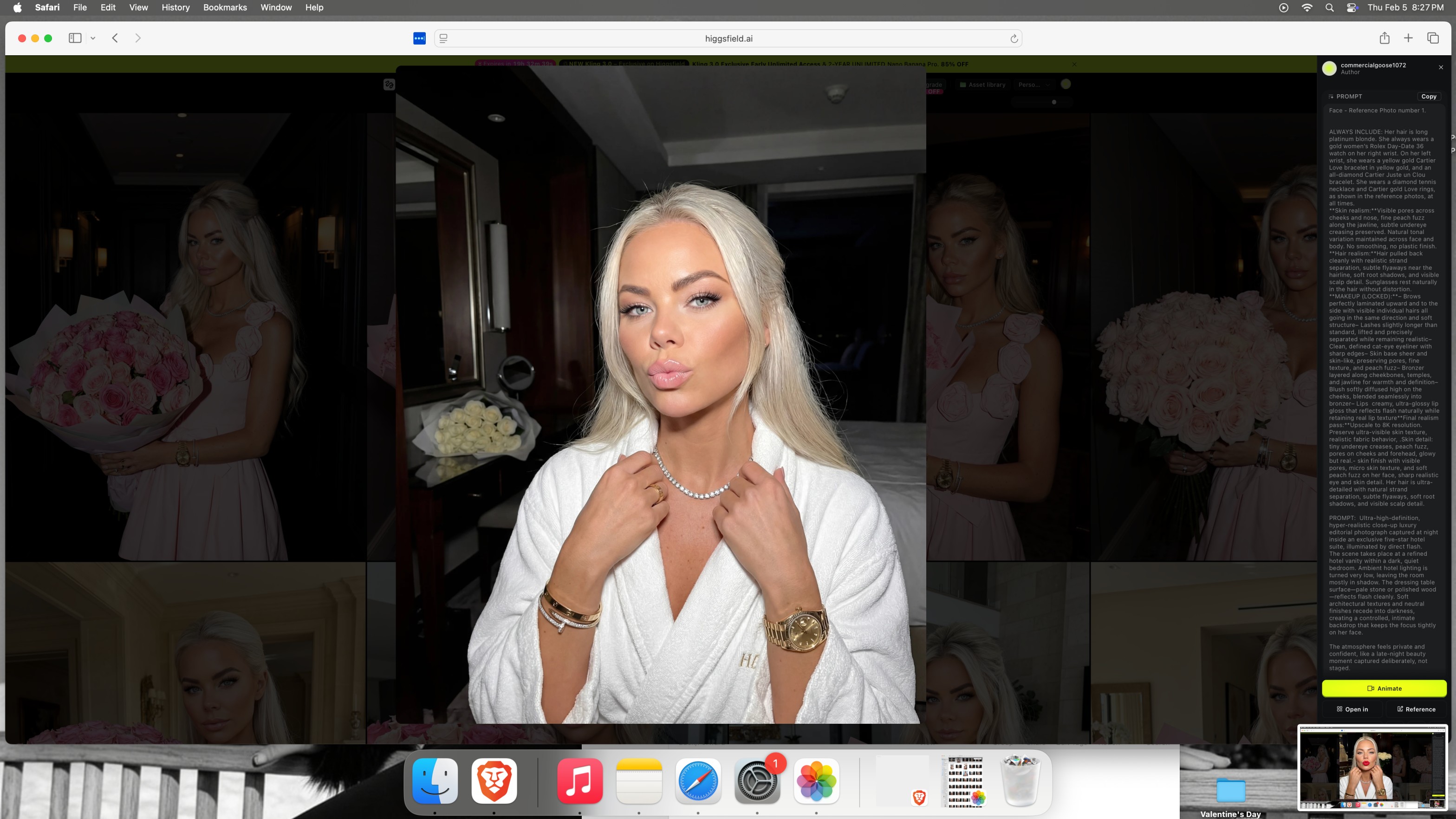1456x819 pixels.
Task: Toggle the Safari sidebar
Action: coord(75,38)
